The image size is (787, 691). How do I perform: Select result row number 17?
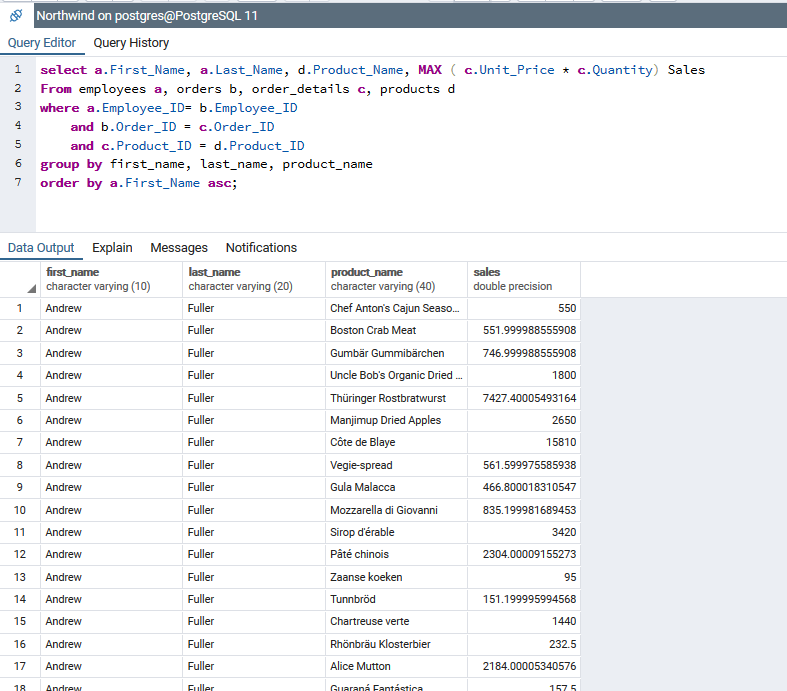point(20,666)
